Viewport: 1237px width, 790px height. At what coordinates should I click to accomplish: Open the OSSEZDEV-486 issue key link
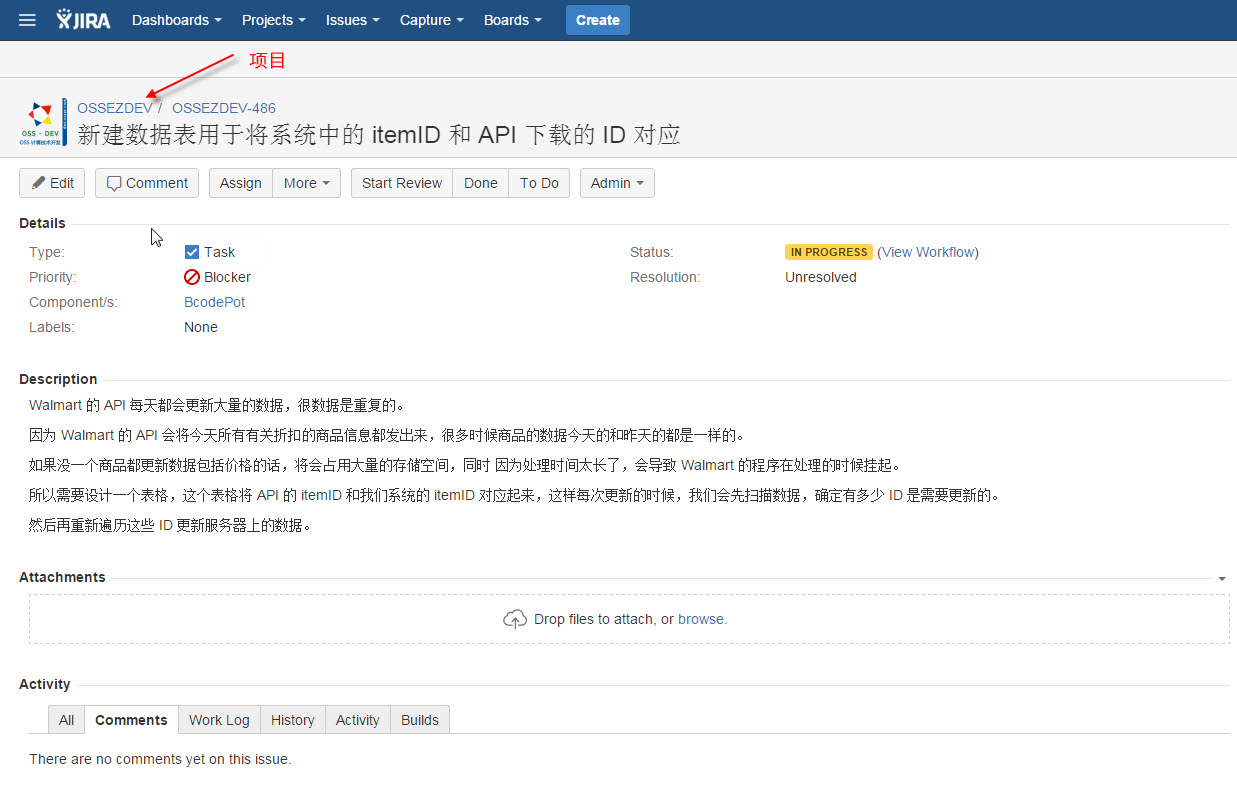tap(224, 108)
